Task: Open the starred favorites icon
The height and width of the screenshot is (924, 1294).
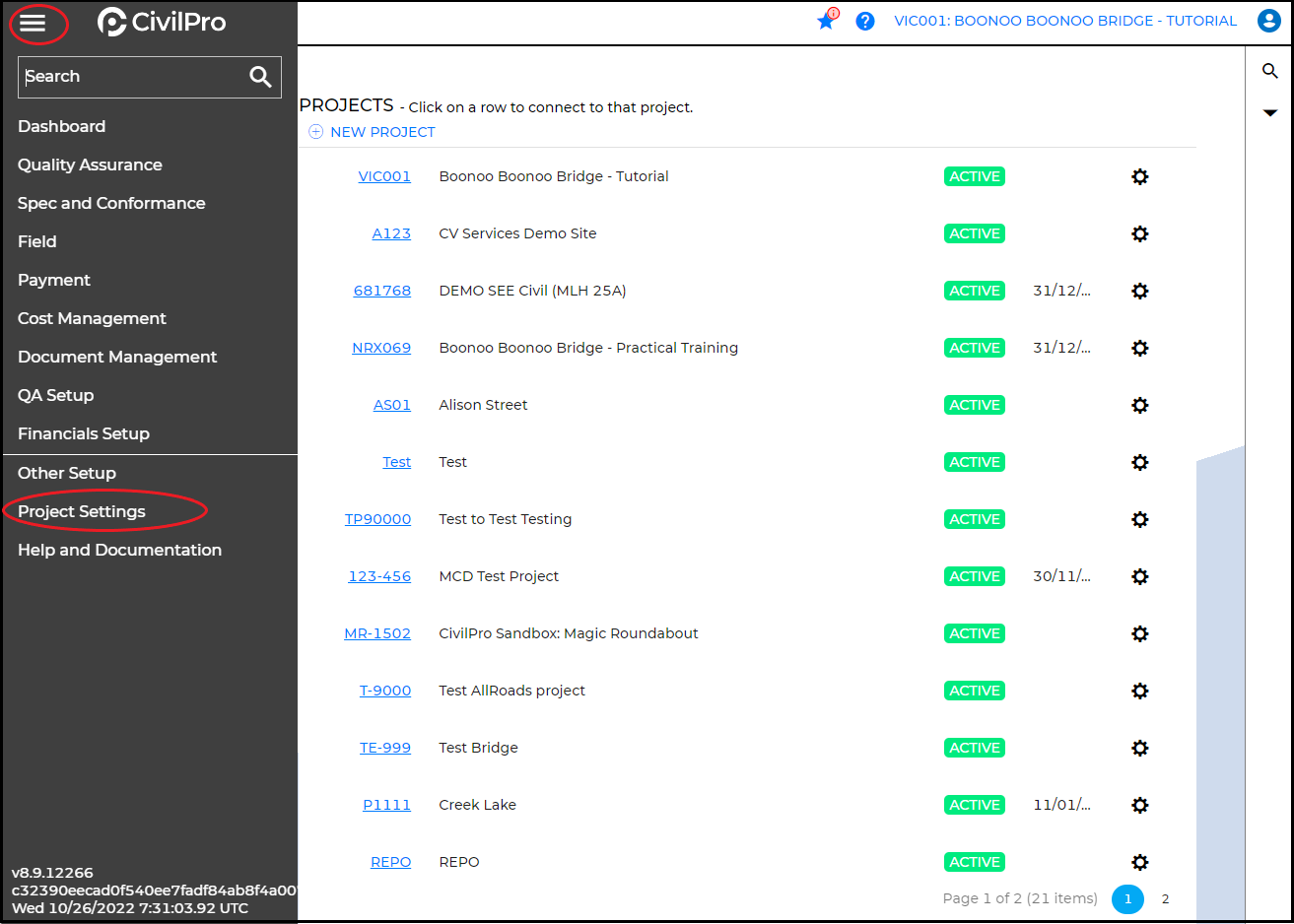Action: (826, 21)
